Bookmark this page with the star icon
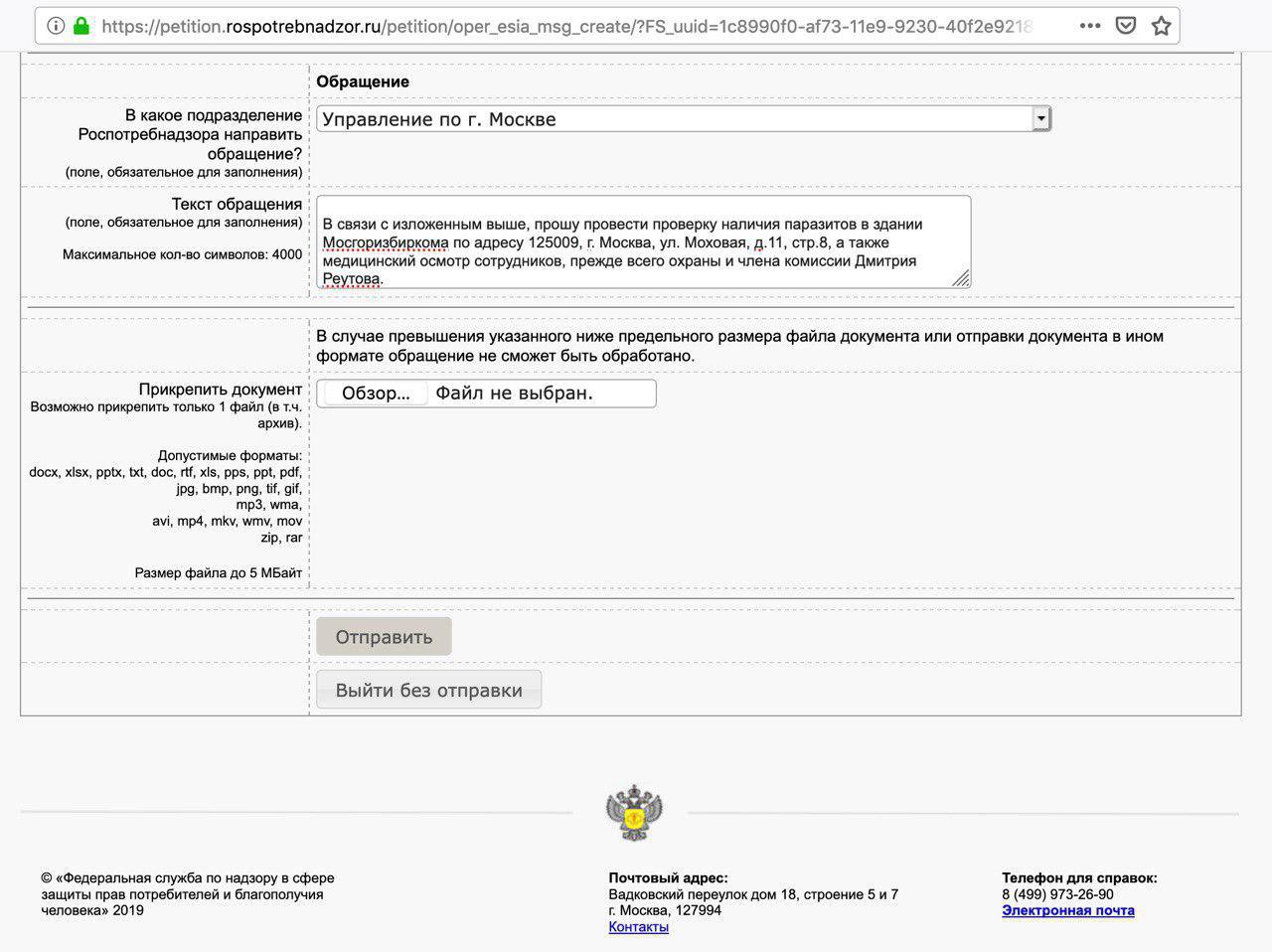The height and width of the screenshot is (952, 1272). coord(1161,26)
